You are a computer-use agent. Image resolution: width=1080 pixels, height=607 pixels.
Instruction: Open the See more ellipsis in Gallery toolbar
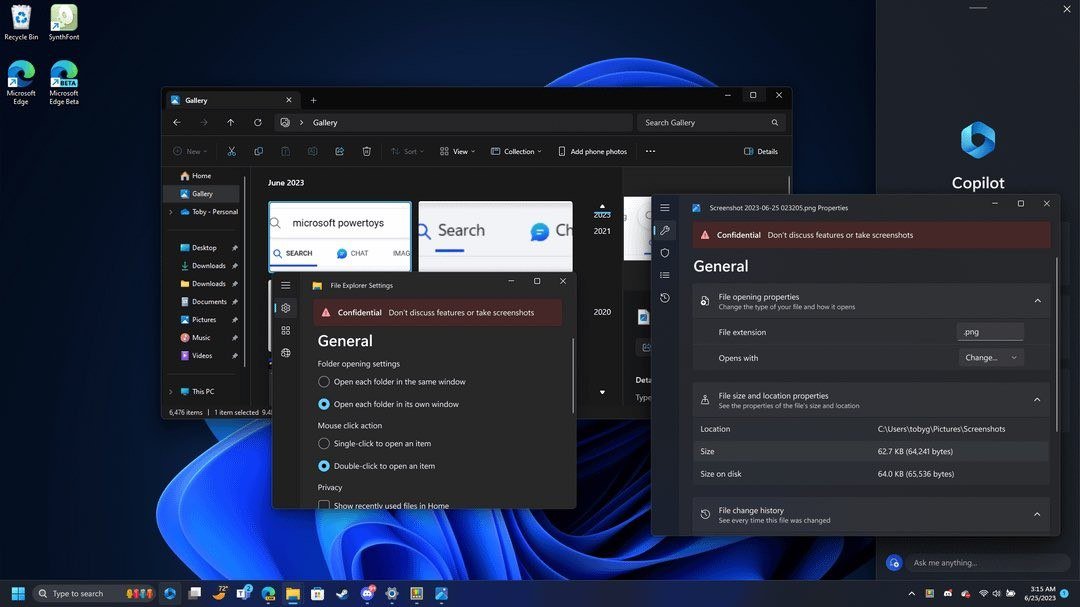tap(650, 151)
